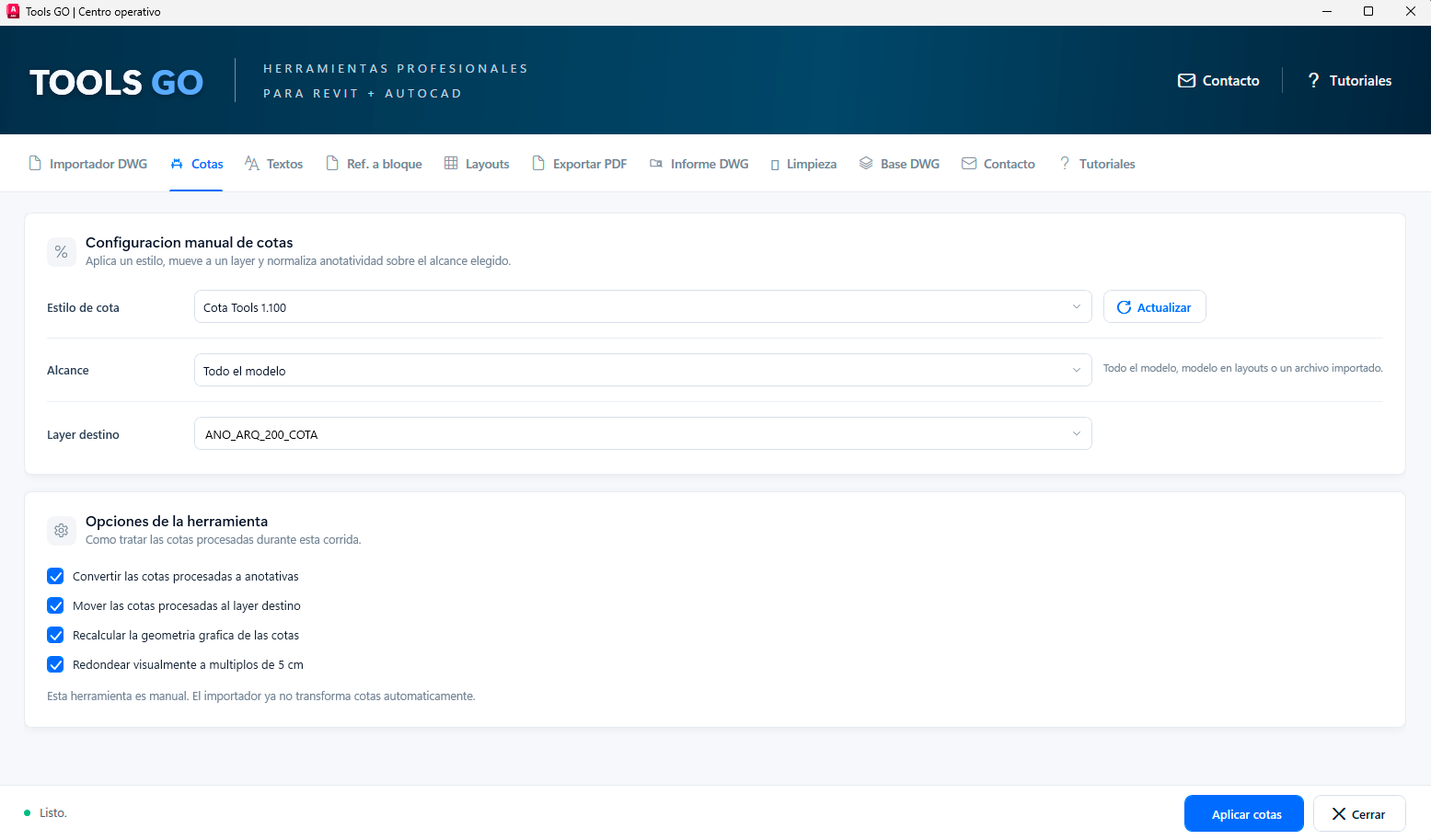
Task: Close the Tools GO window
Action: [1410, 12]
